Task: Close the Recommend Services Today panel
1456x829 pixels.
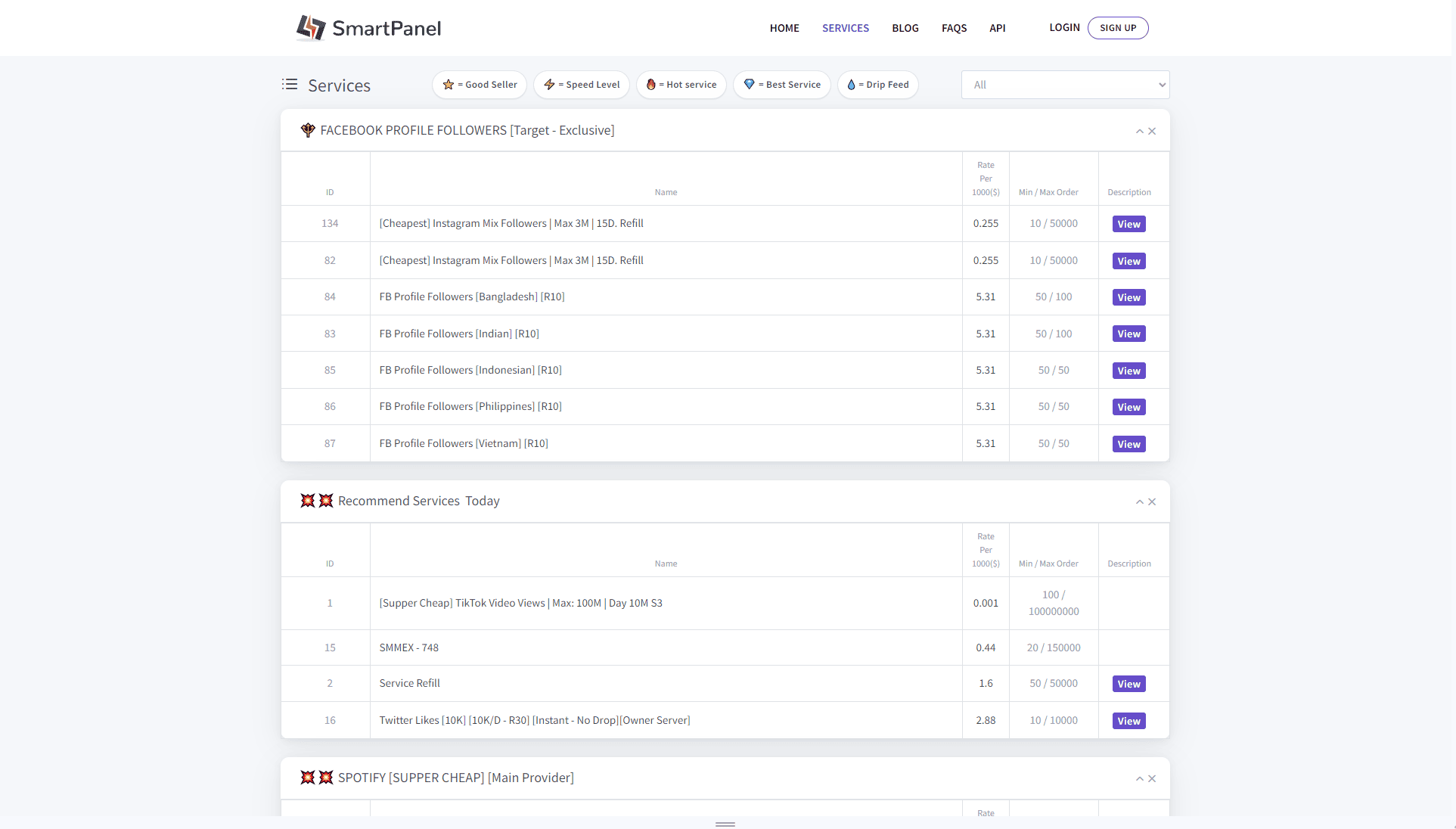Action: 1152,501
